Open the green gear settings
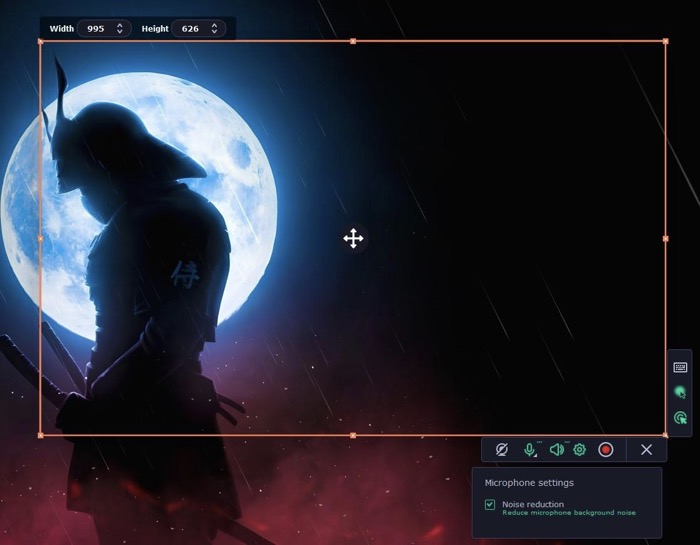The image size is (700, 545). (x=579, y=449)
